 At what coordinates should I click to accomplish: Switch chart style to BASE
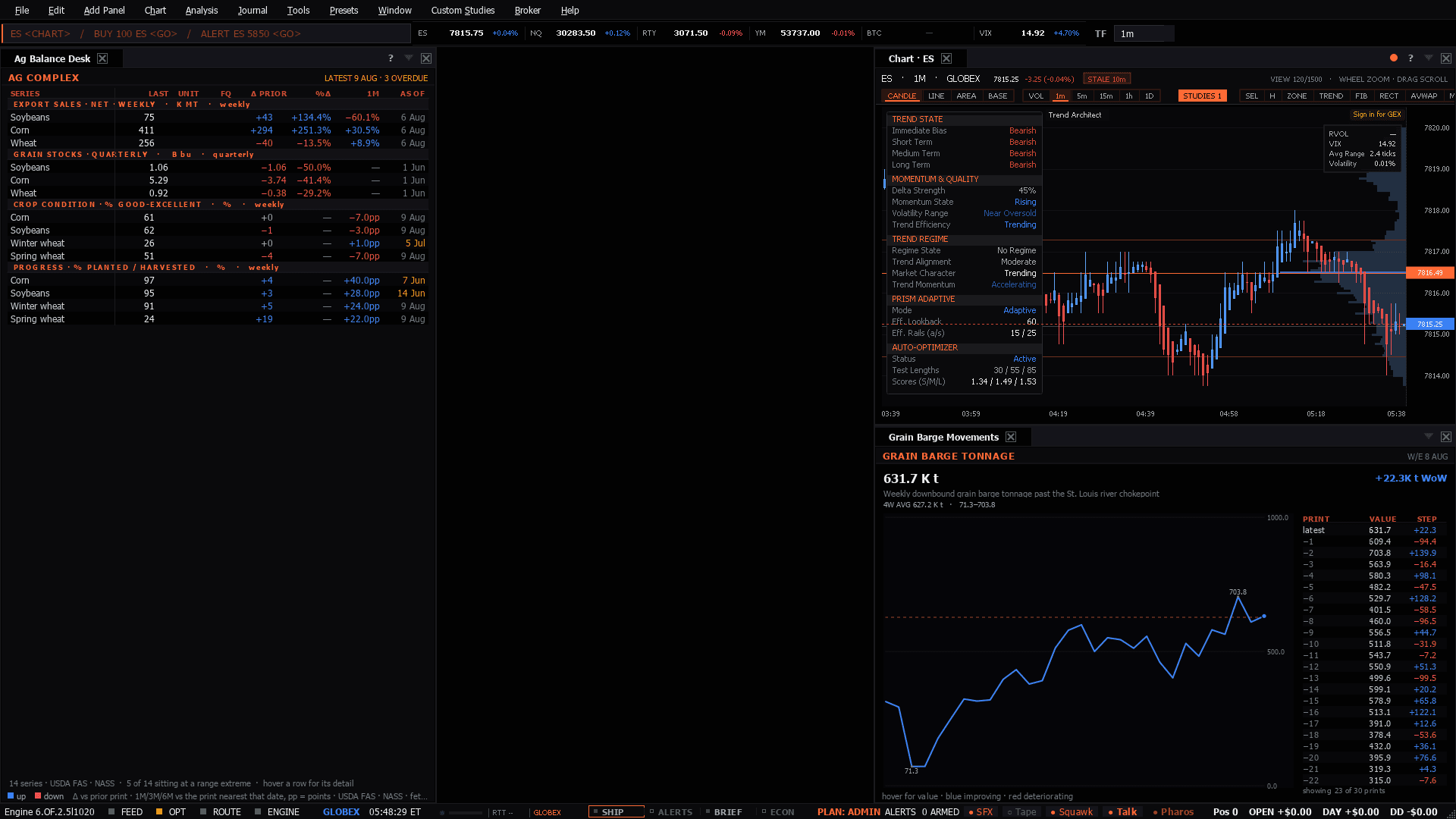point(998,96)
